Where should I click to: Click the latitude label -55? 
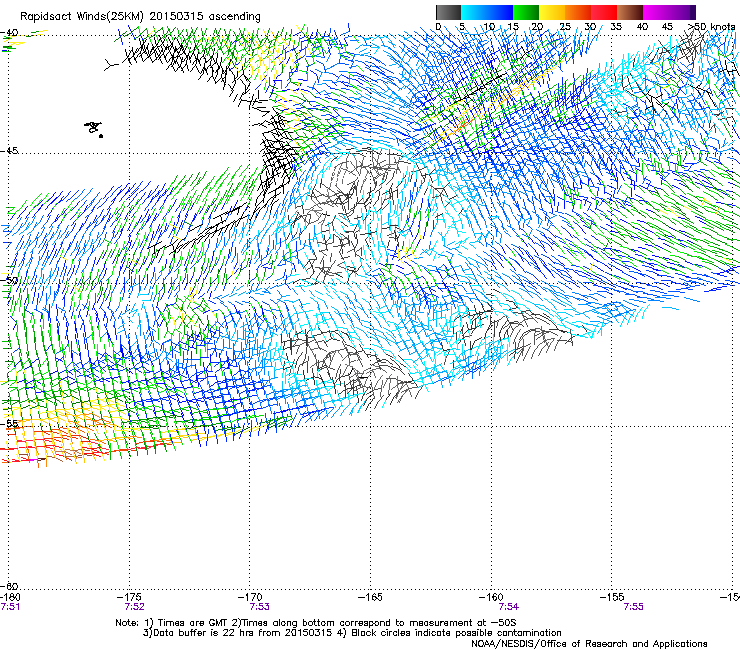click(9, 423)
